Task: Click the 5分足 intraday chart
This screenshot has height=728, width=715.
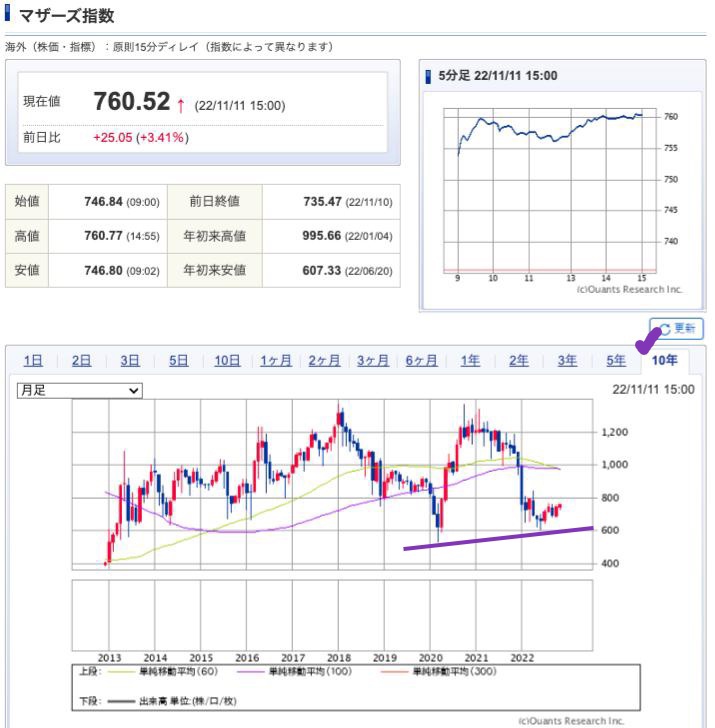Action: pos(550,191)
